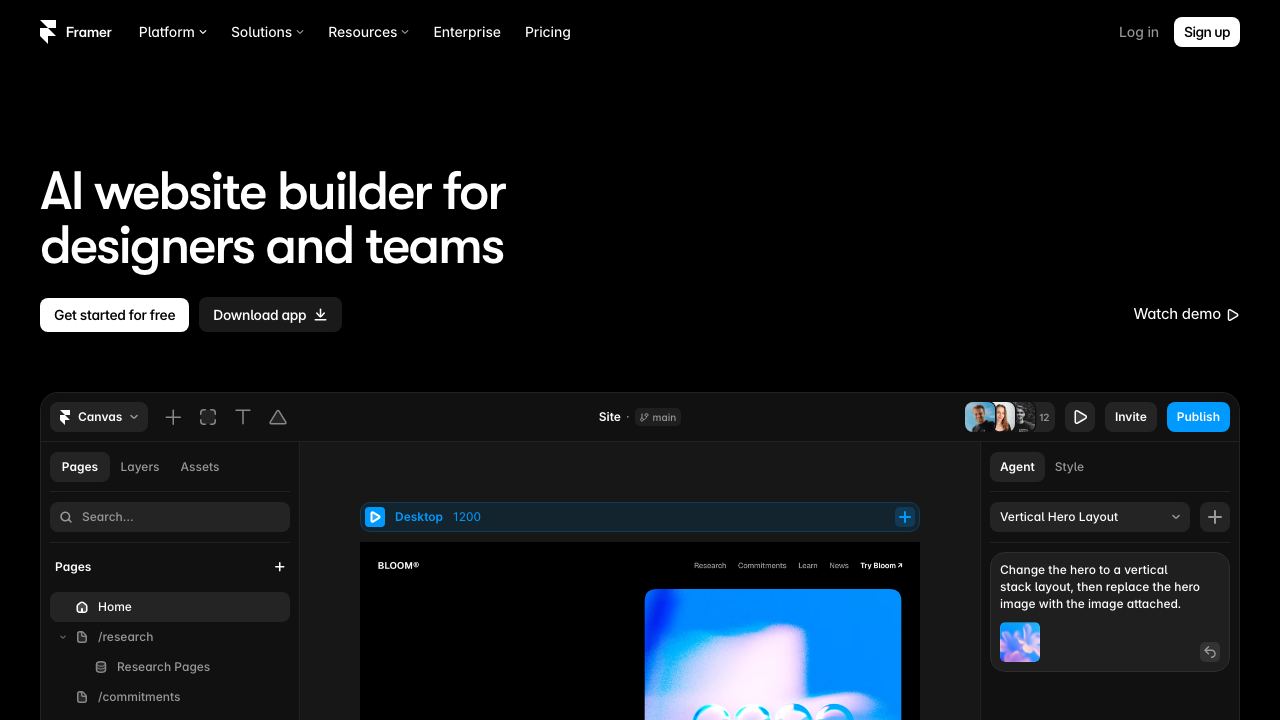Click Try Bloom link in canvas
Image resolution: width=1280 pixels, height=720 pixels.
[881, 566]
